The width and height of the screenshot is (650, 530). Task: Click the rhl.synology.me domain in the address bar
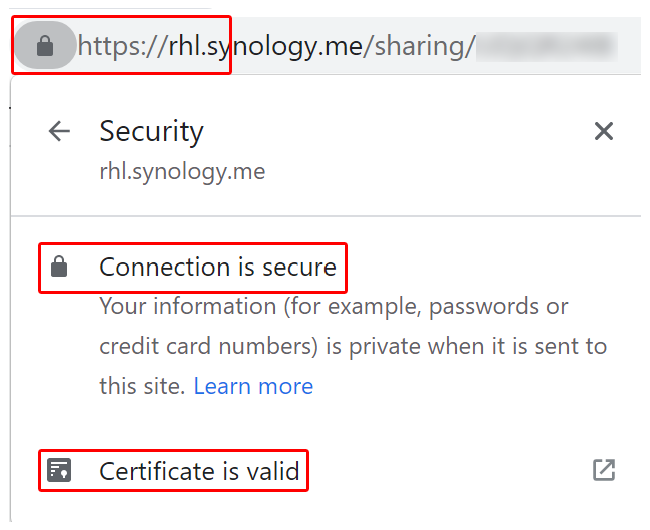[266, 46]
